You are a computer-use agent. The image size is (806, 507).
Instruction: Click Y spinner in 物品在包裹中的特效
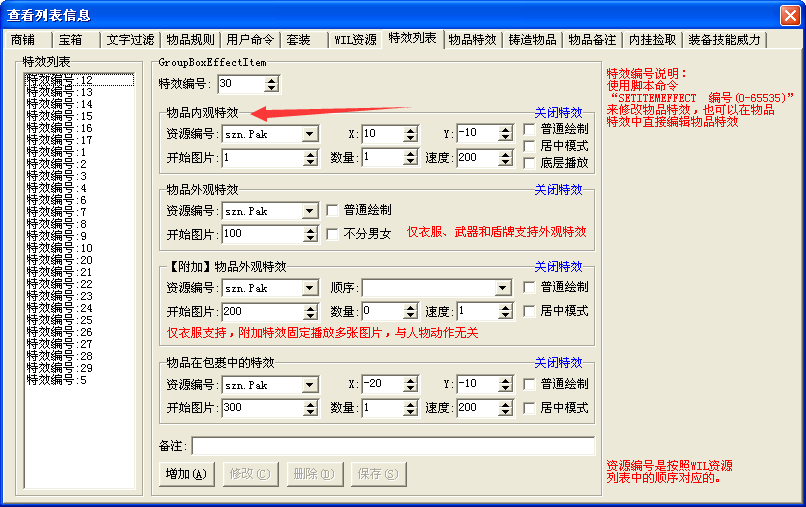pyautogui.click(x=506, y=384)
